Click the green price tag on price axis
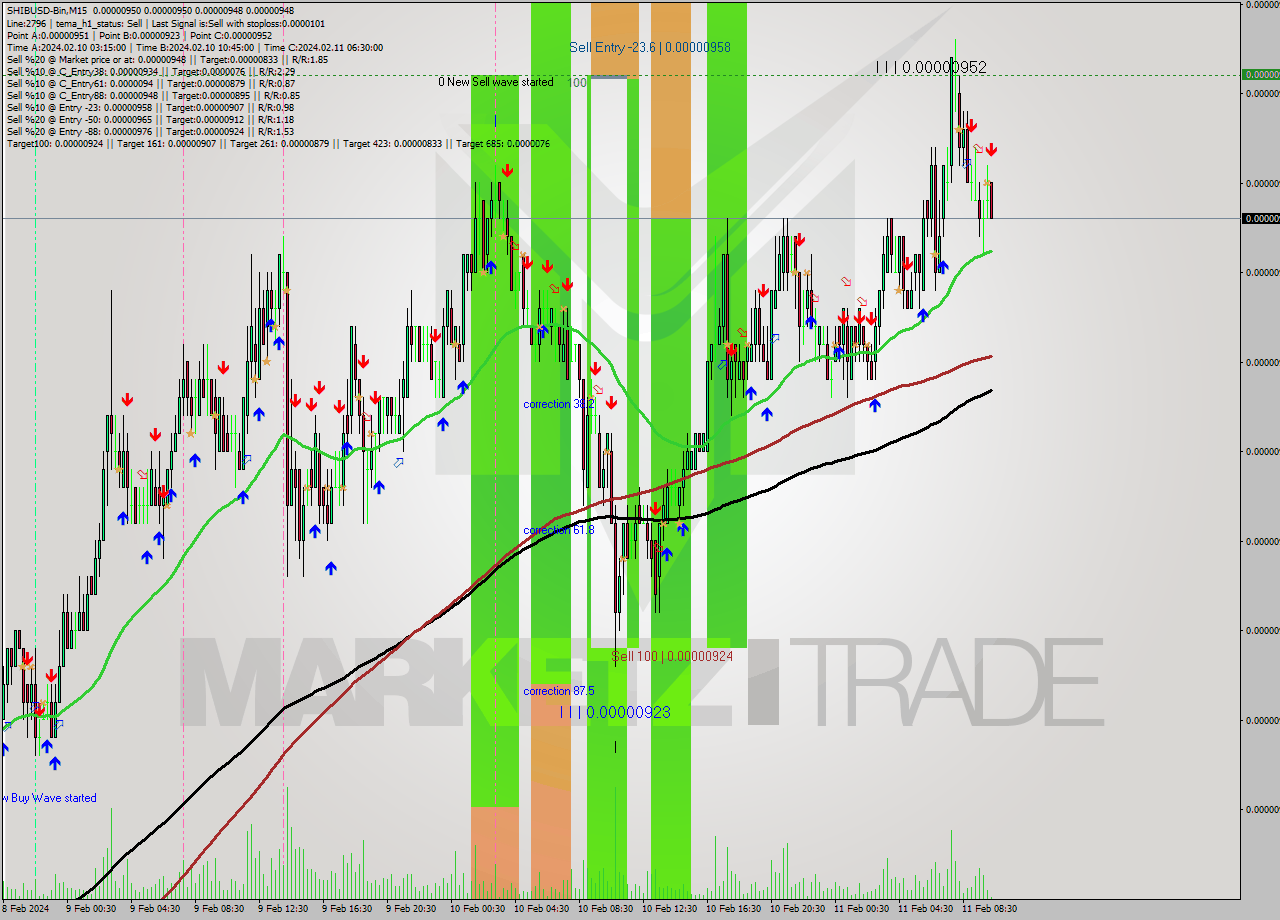 [1260, 74]
